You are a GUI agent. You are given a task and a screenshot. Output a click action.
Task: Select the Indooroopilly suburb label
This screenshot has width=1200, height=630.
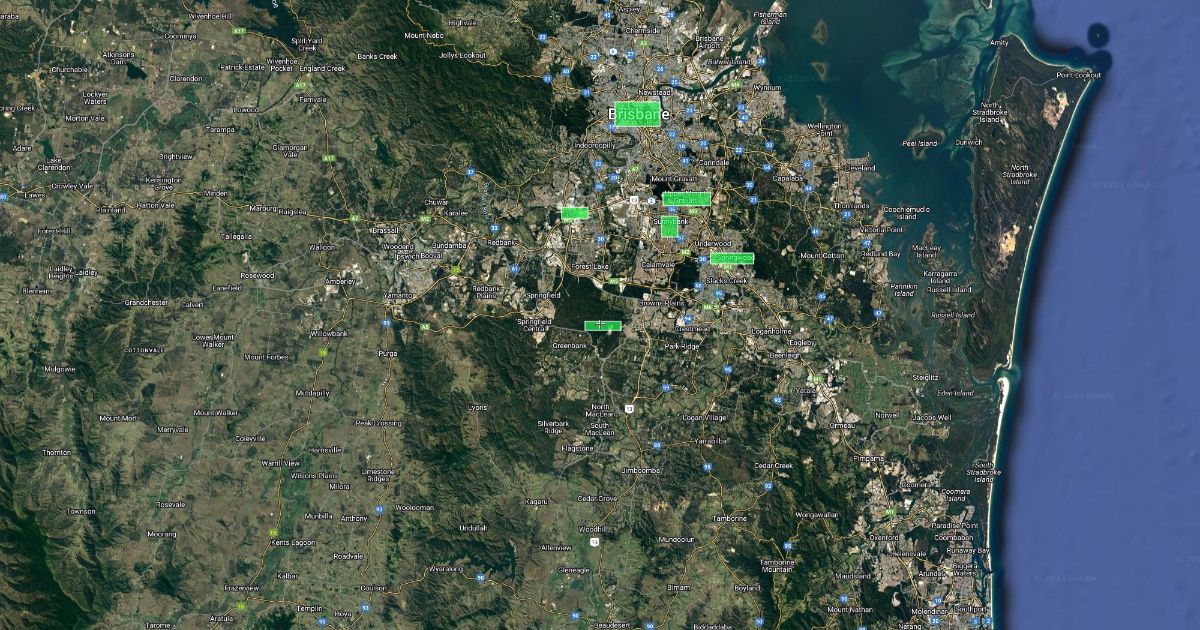pos(594,145)
